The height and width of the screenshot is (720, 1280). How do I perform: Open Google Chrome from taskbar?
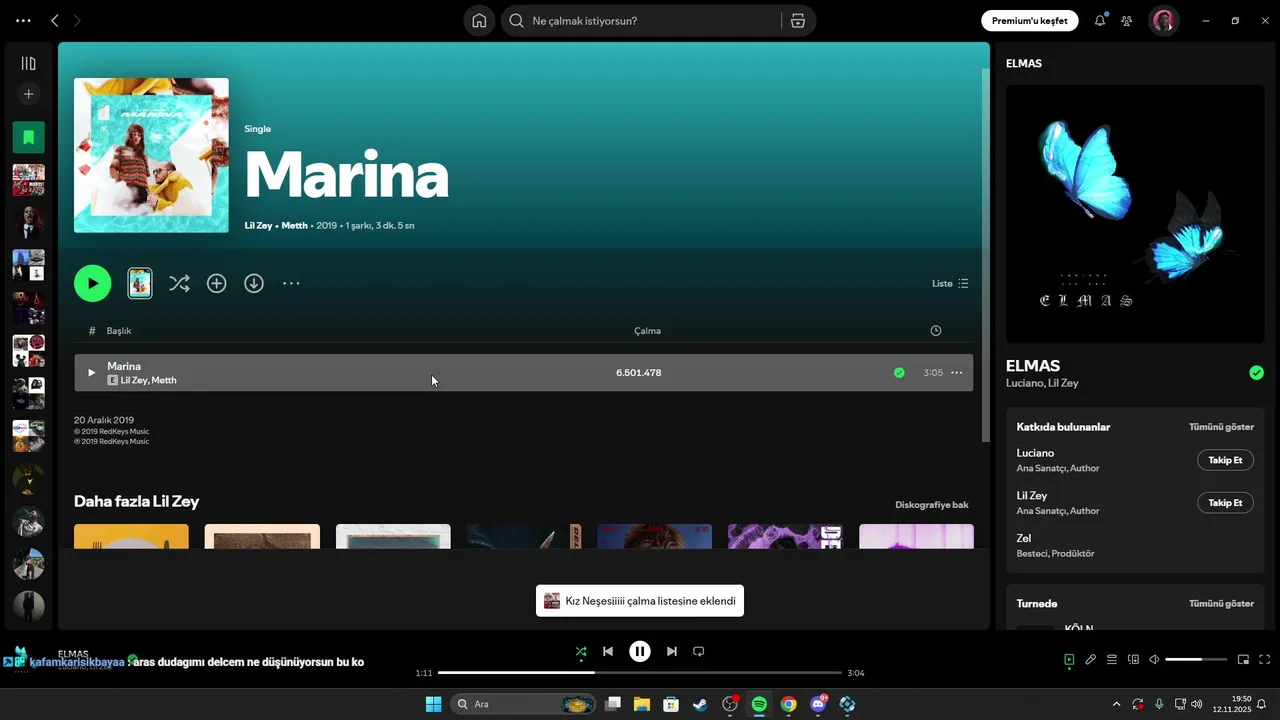coord(789,704)
